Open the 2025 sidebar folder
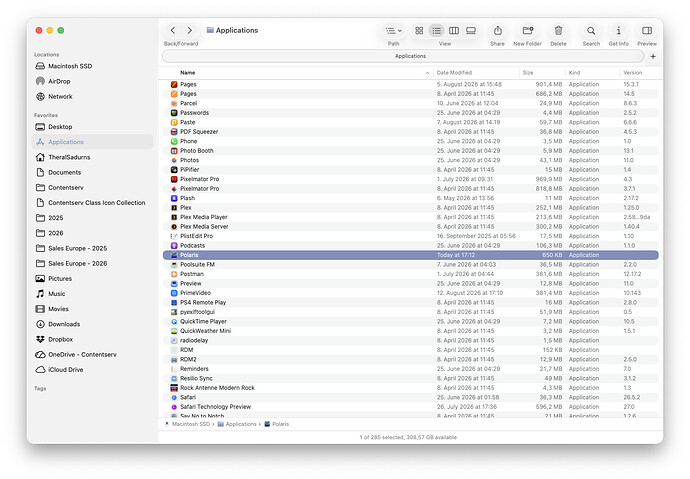 [92, 218]
